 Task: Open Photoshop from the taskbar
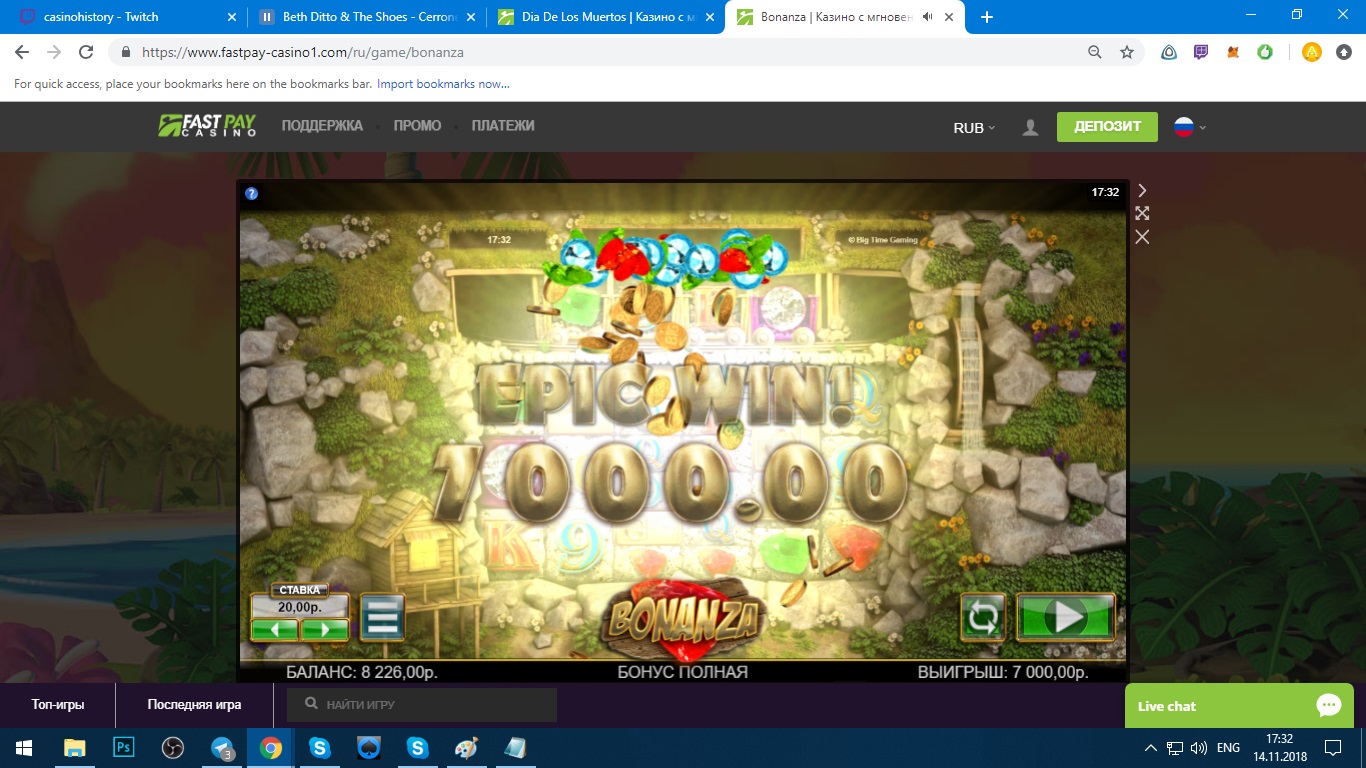pyautogui.click(x=122, y=747)
